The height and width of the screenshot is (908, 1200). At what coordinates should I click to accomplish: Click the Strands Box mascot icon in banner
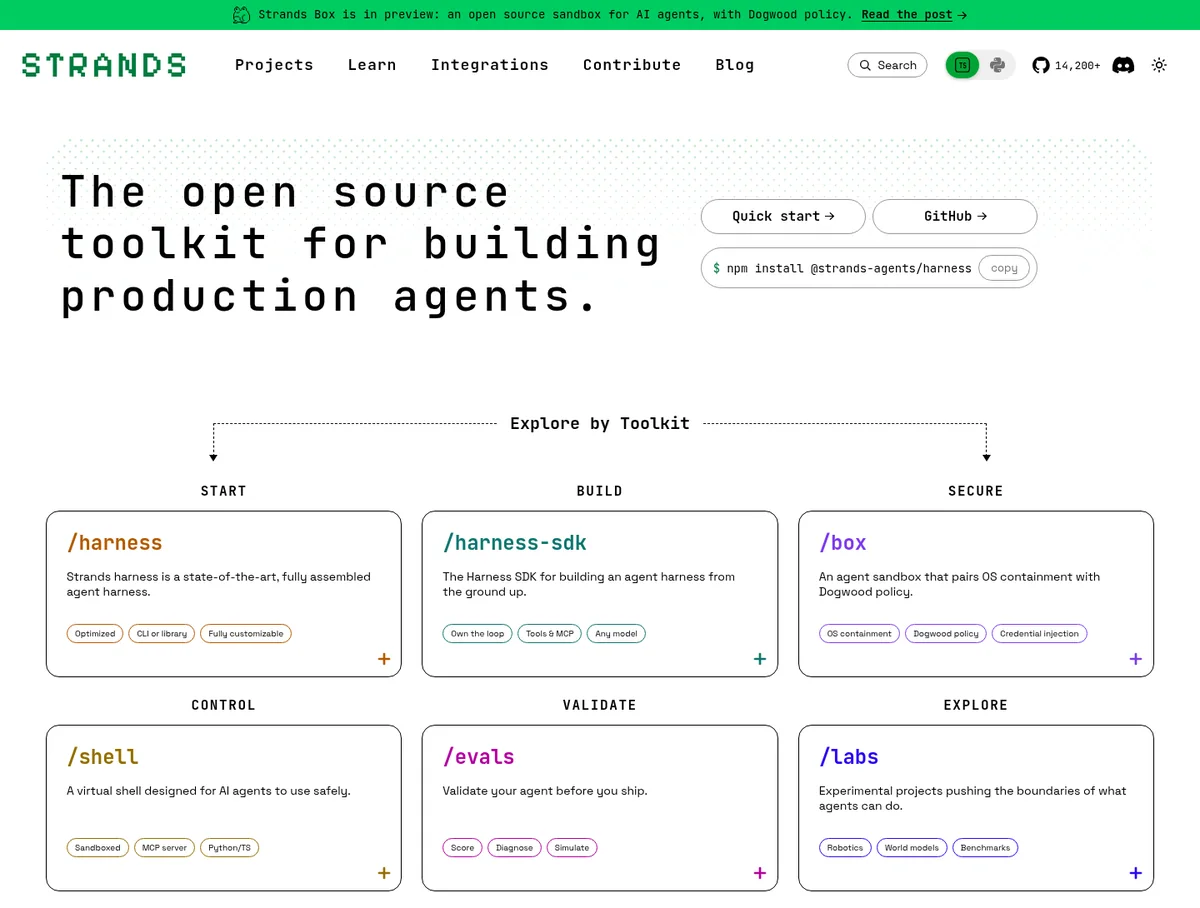[x=241, y=15]
